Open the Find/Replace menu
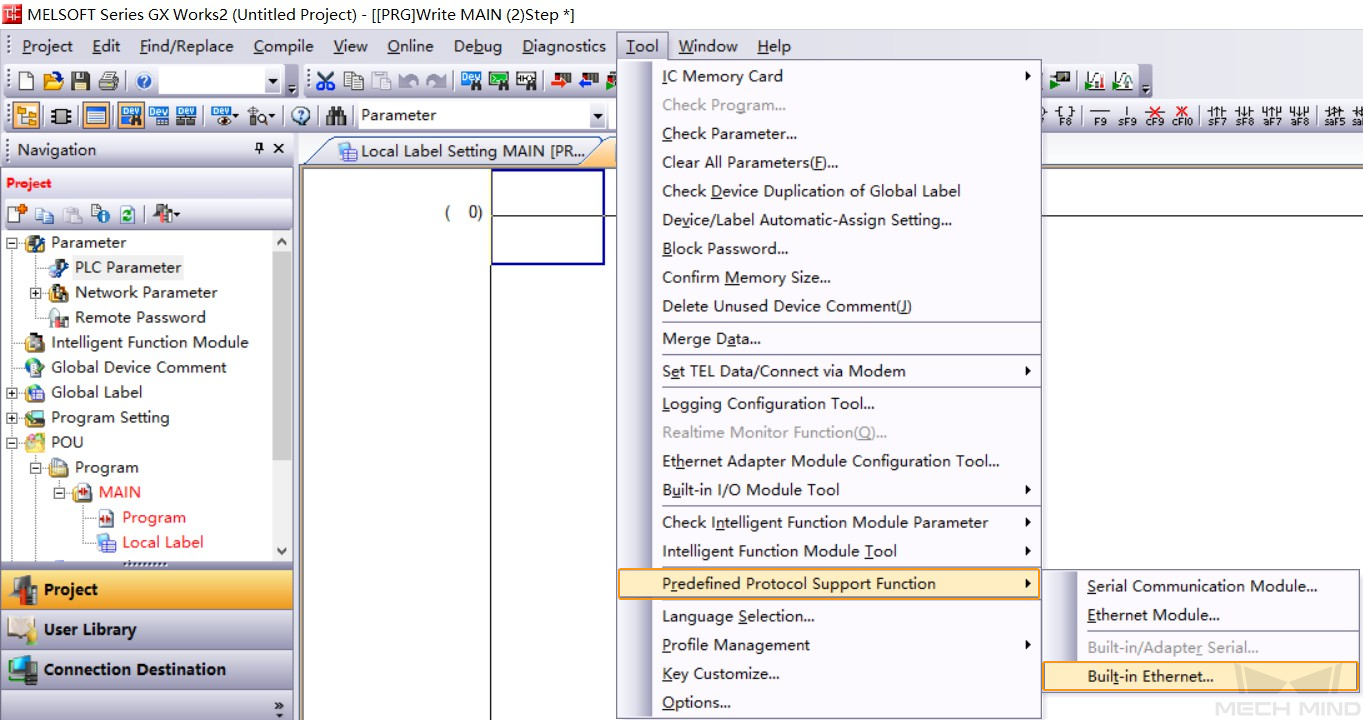 tap(186, 46)
